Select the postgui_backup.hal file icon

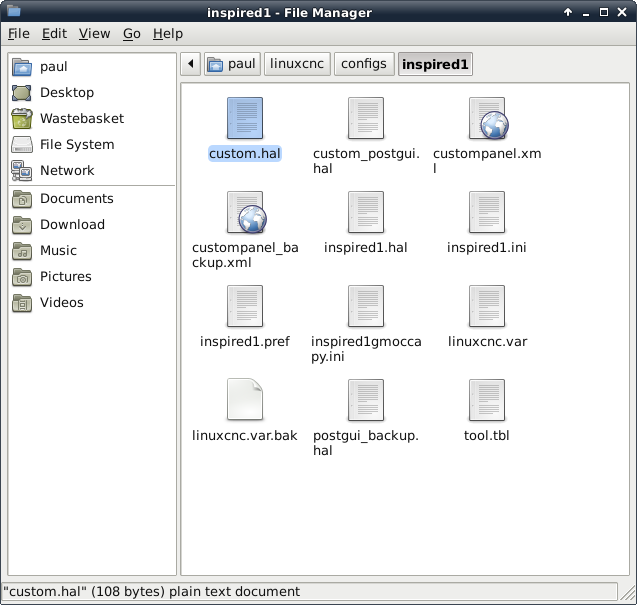pyautogui.click(x=366, y=400)
